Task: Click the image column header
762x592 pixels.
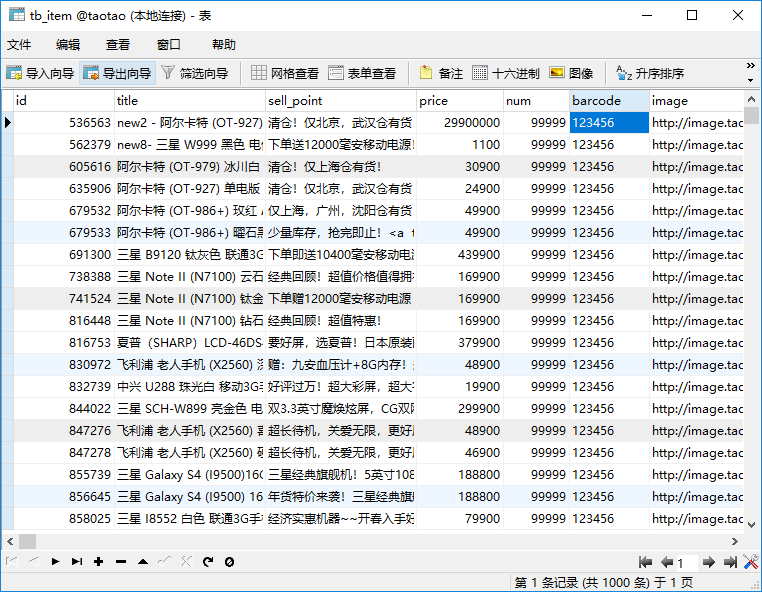Action: pyautogui.click(x=696, y=101)
